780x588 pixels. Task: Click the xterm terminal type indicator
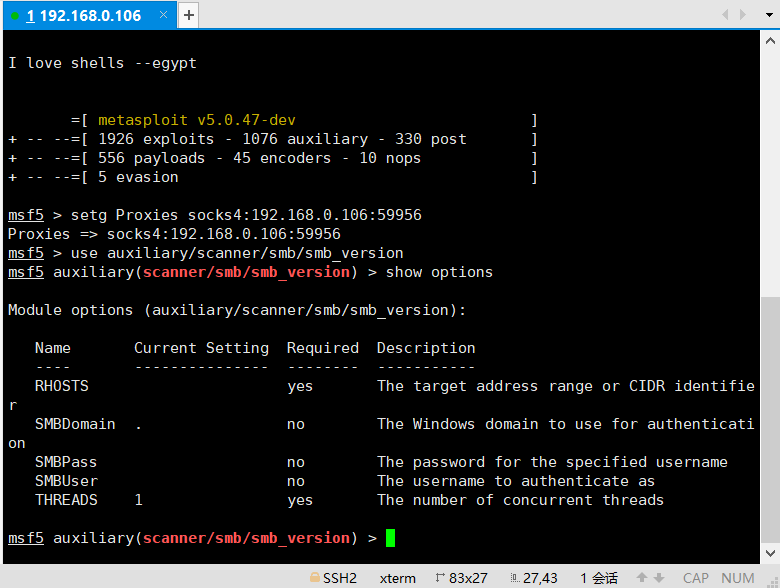(397, 578)
